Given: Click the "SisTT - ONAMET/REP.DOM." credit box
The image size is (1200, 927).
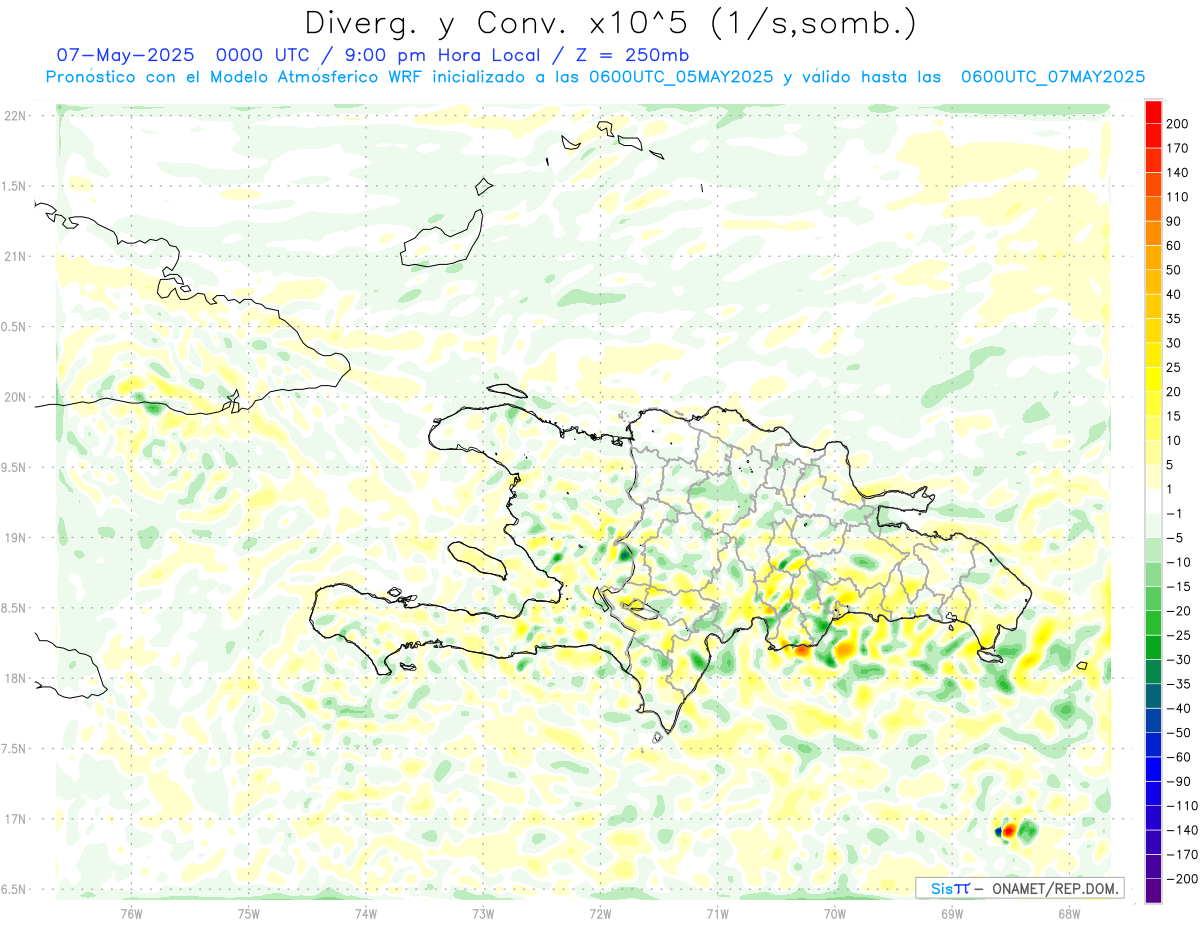Looking at the screenshot, I should coord(1019,888).
